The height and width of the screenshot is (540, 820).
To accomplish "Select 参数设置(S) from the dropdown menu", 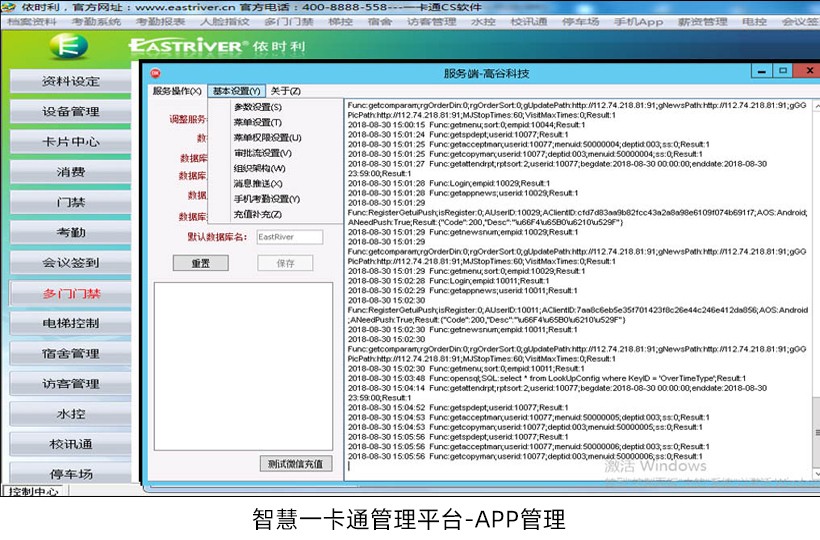I will 257,107.
